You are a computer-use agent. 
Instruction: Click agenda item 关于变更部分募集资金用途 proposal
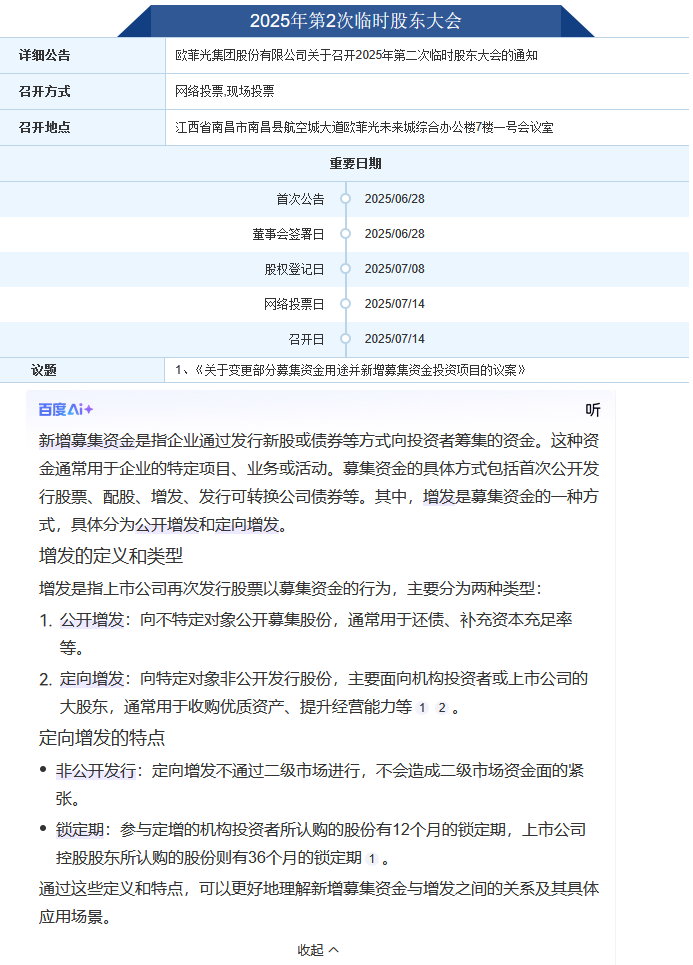click(351, 370)
